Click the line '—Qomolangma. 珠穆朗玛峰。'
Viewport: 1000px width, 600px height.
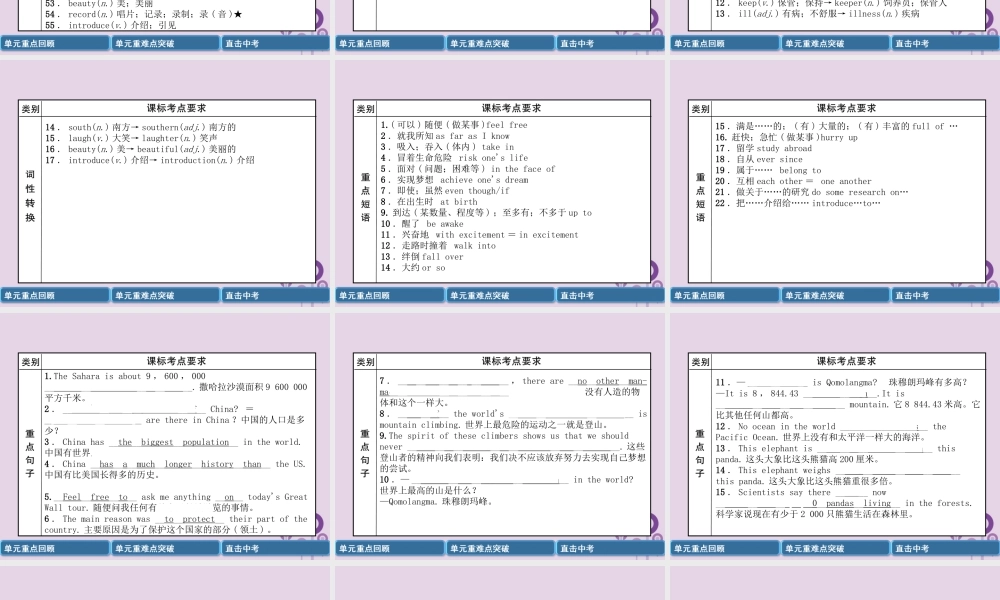(436, 502)
